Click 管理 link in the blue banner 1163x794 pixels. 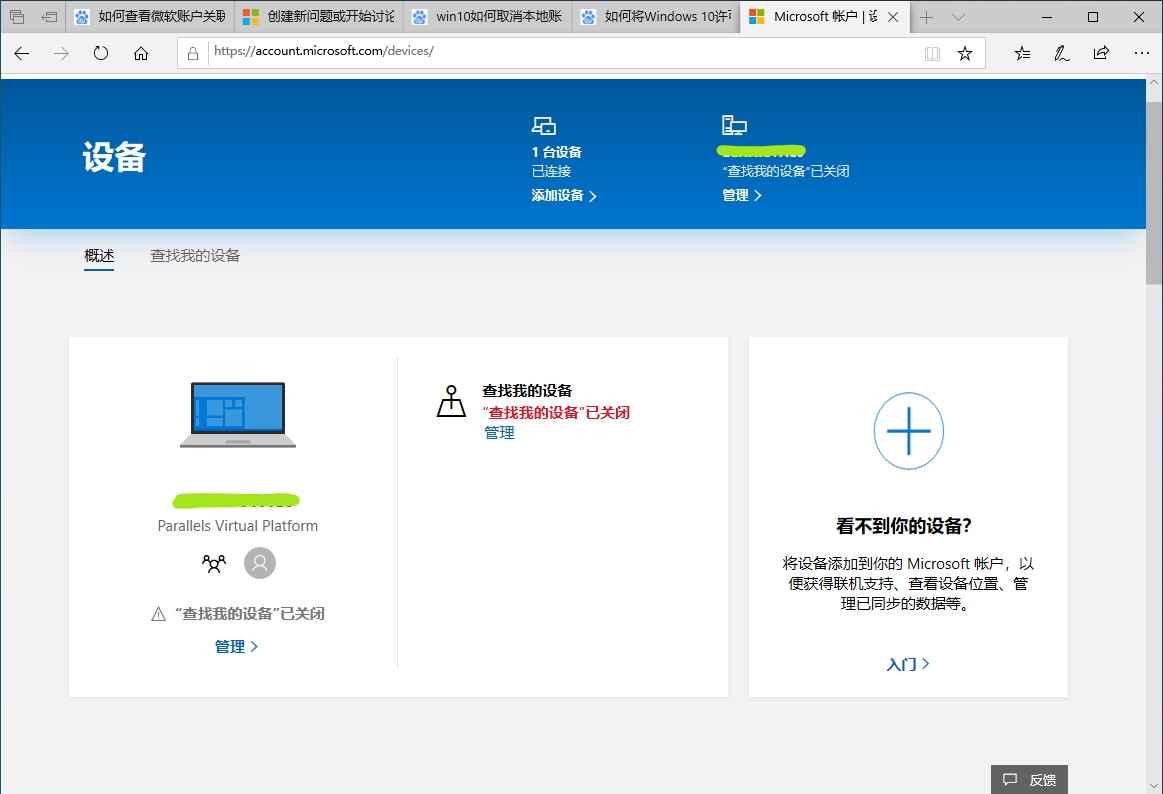click(742, 196)
